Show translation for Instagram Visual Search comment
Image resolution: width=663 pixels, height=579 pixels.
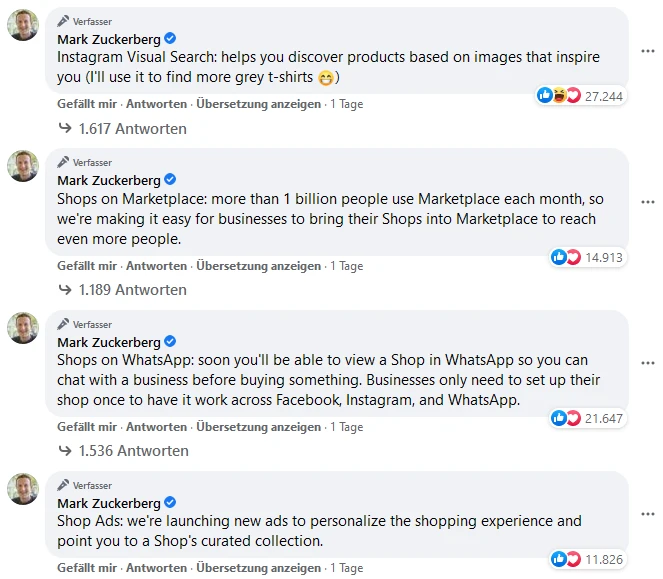tap(258, 104)
